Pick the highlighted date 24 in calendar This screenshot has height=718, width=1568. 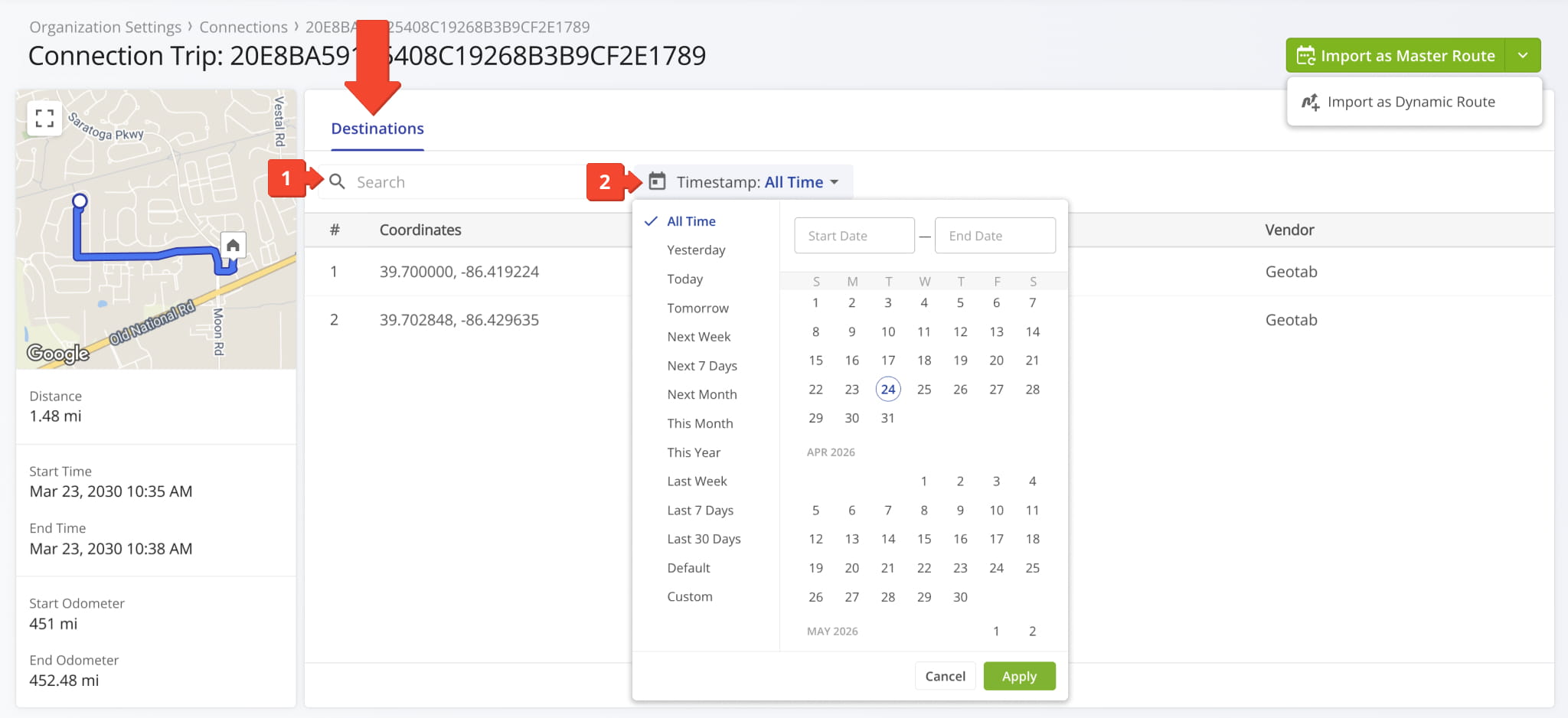888,389
